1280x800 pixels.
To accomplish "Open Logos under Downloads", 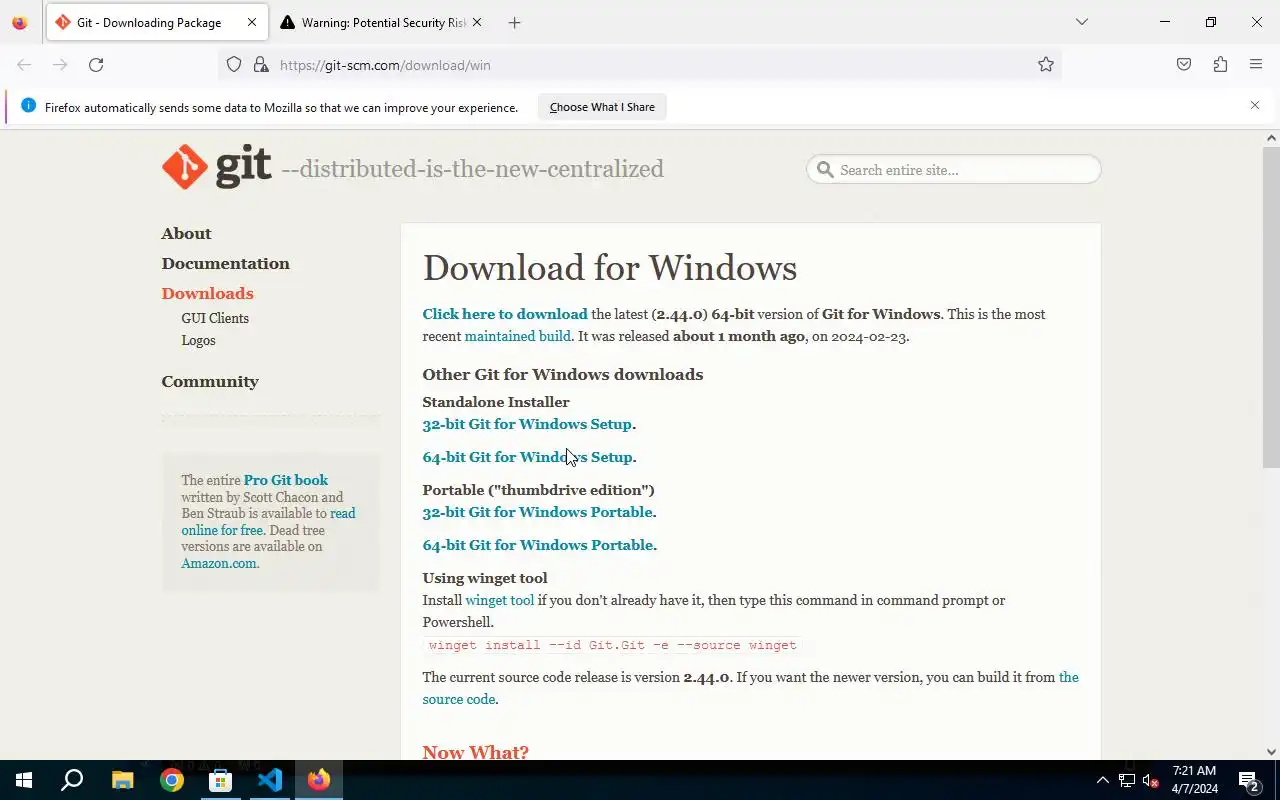I will pos(198,340).
